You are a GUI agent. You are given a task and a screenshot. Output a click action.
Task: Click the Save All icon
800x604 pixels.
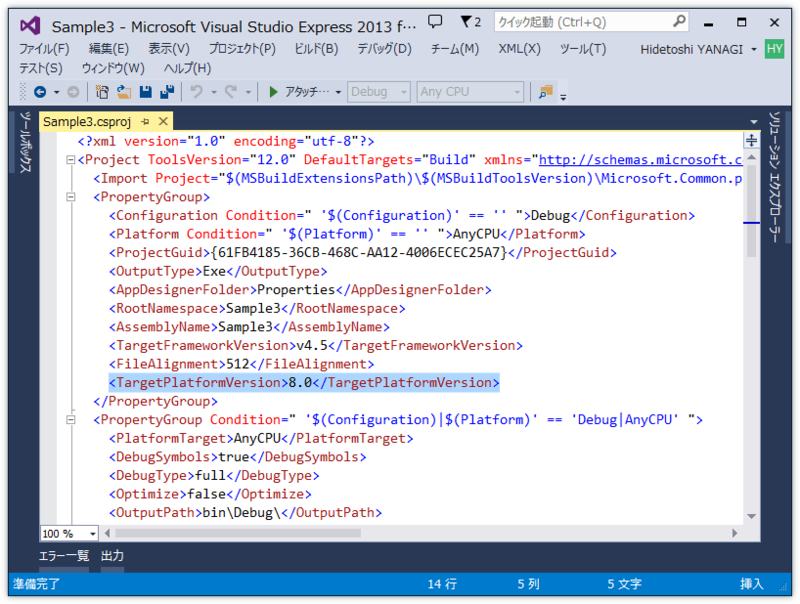point(167,92)
